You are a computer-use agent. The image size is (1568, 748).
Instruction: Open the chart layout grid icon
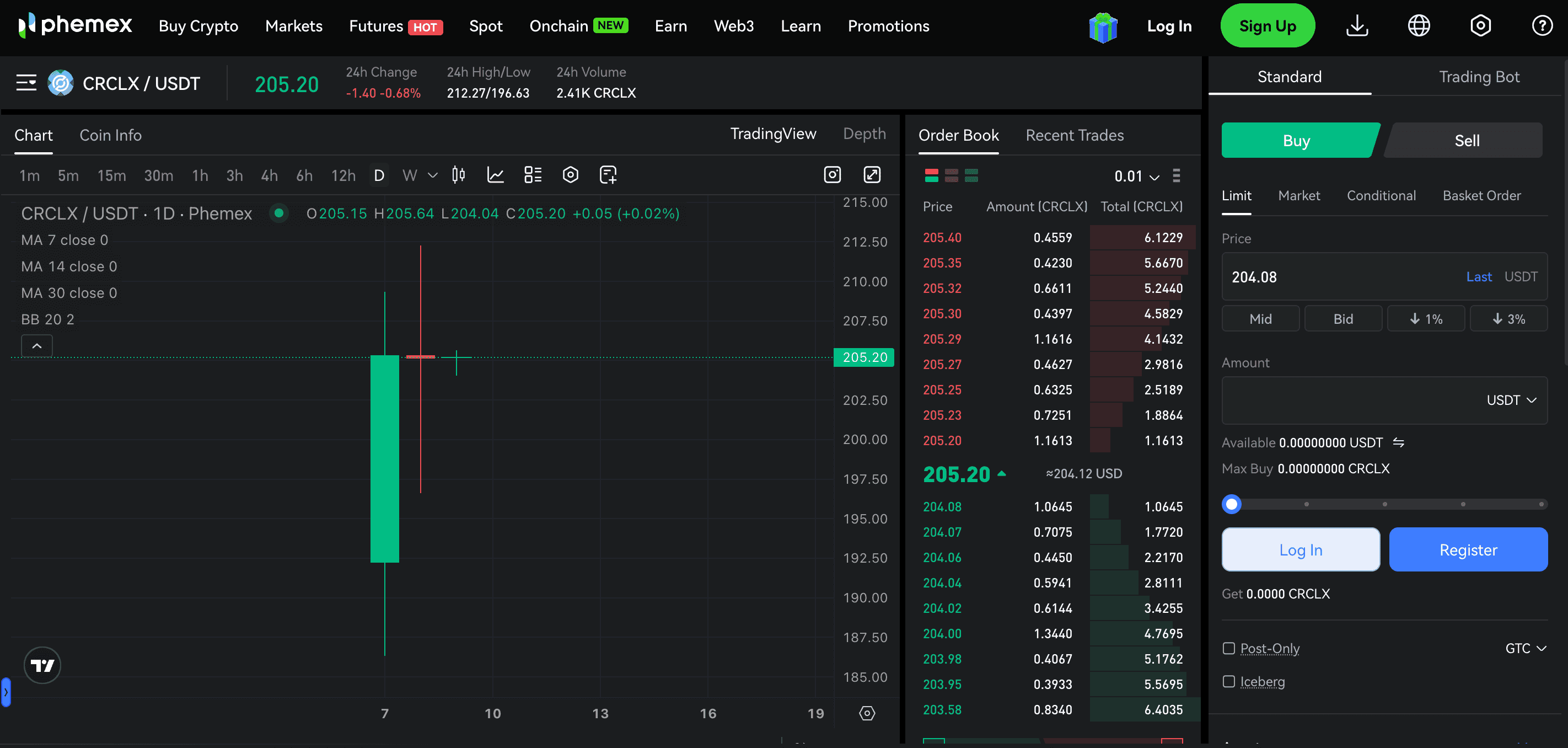click(x=533, y=175)
